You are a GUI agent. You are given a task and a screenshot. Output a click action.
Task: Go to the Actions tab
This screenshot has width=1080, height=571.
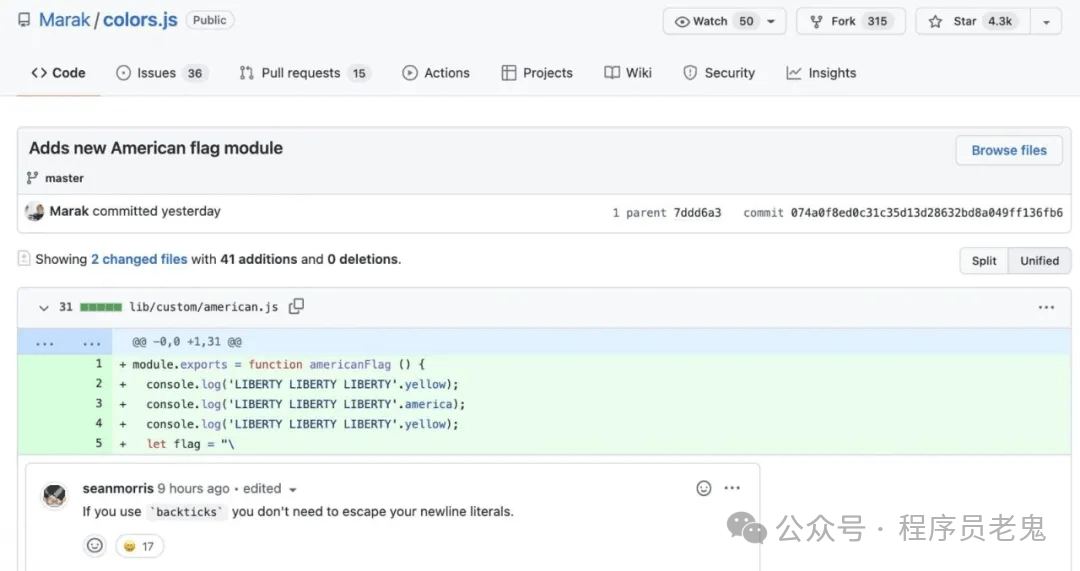436,73
